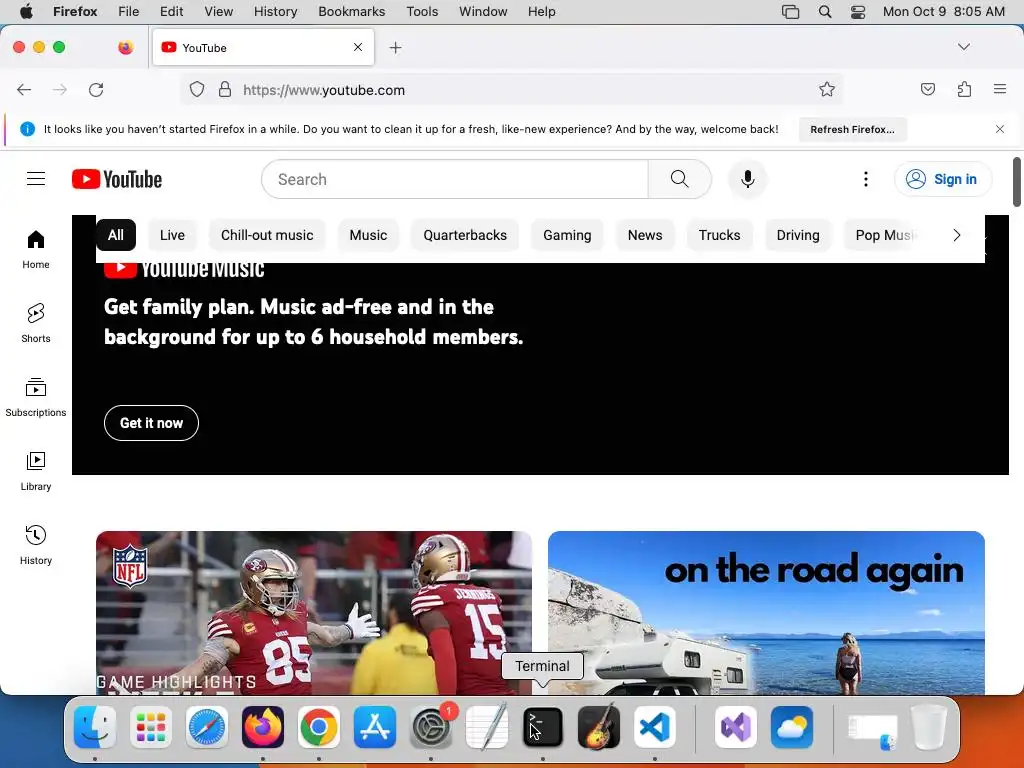Image resolution: width=1024 pixels, height=768 pixels.
Task: Save to Pocket icon in toolbar
Action: pyautogui.click(x=928, y=89)
